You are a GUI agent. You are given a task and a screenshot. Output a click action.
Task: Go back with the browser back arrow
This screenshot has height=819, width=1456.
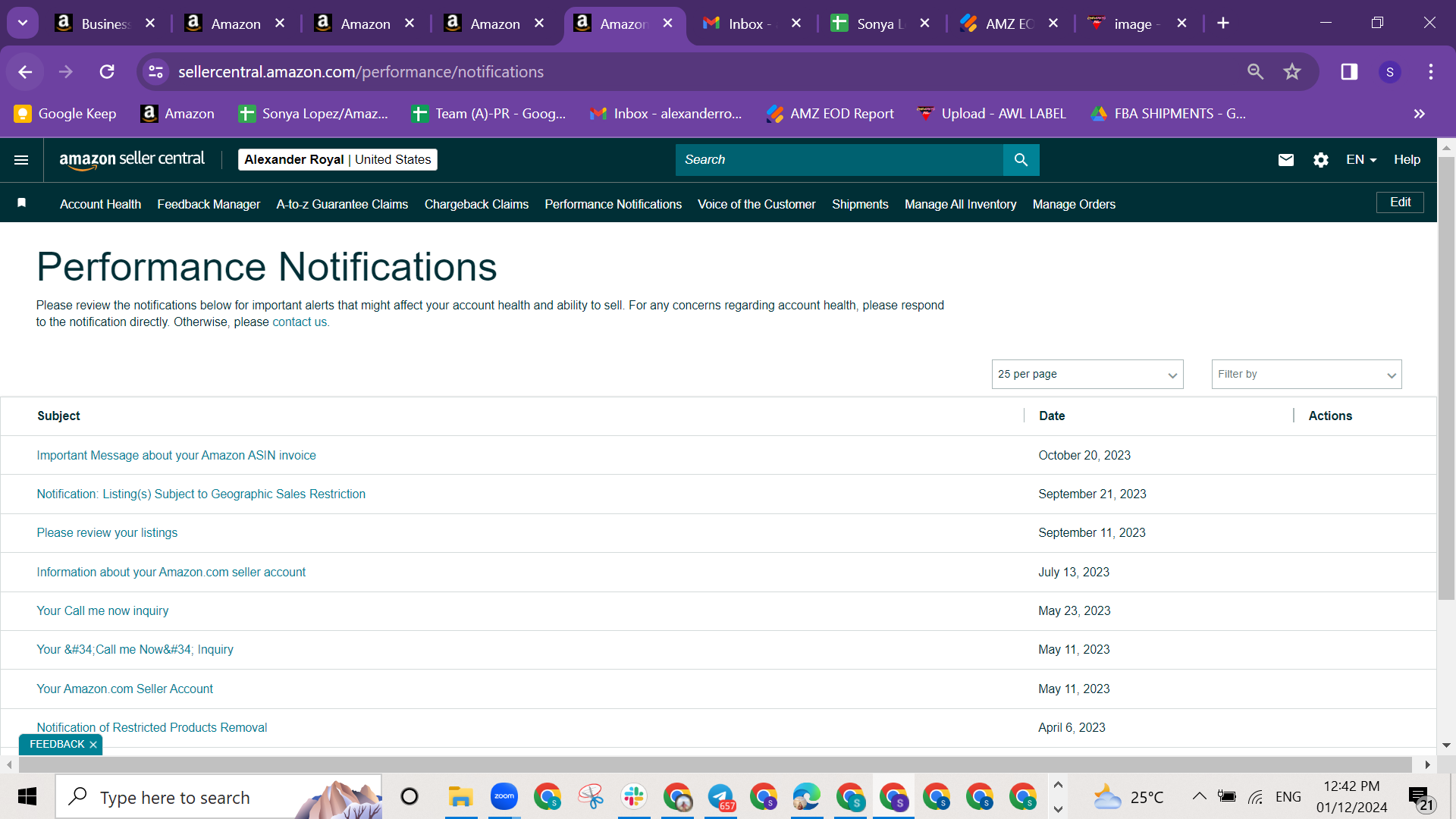pyautogui.click(x=25, y=72)
